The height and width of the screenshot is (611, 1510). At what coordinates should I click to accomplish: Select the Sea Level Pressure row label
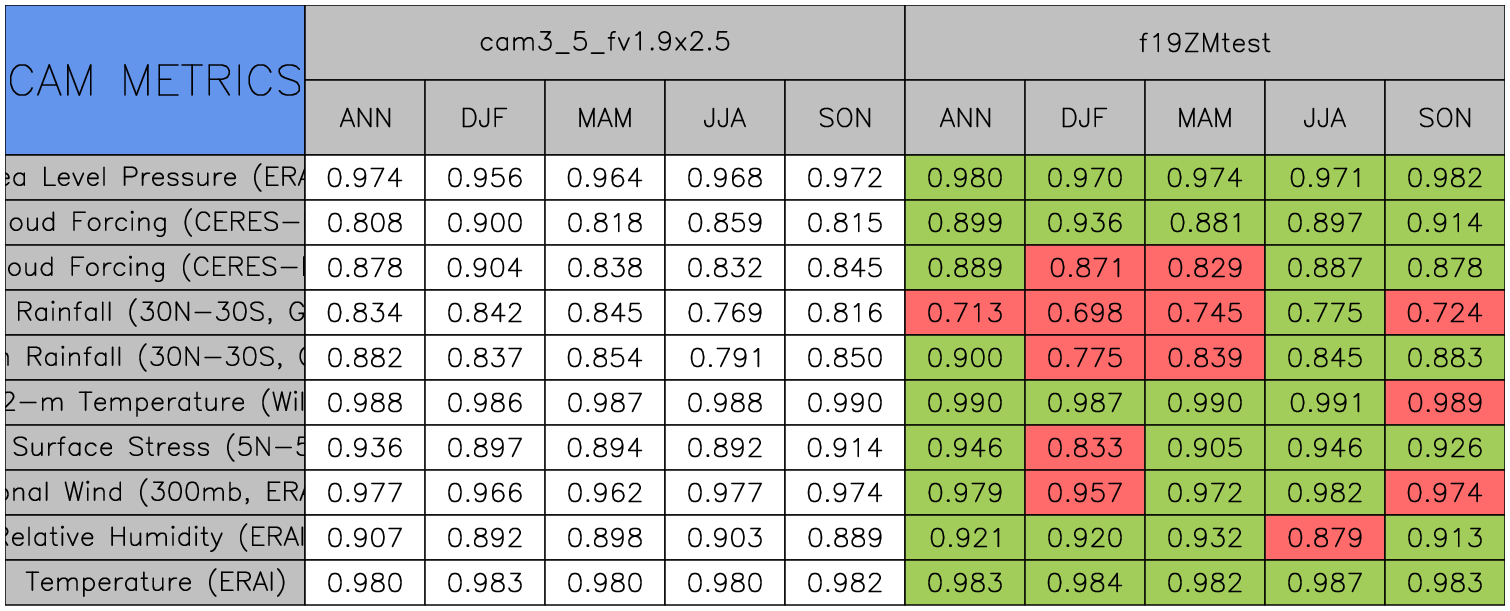tap(154, 178)
